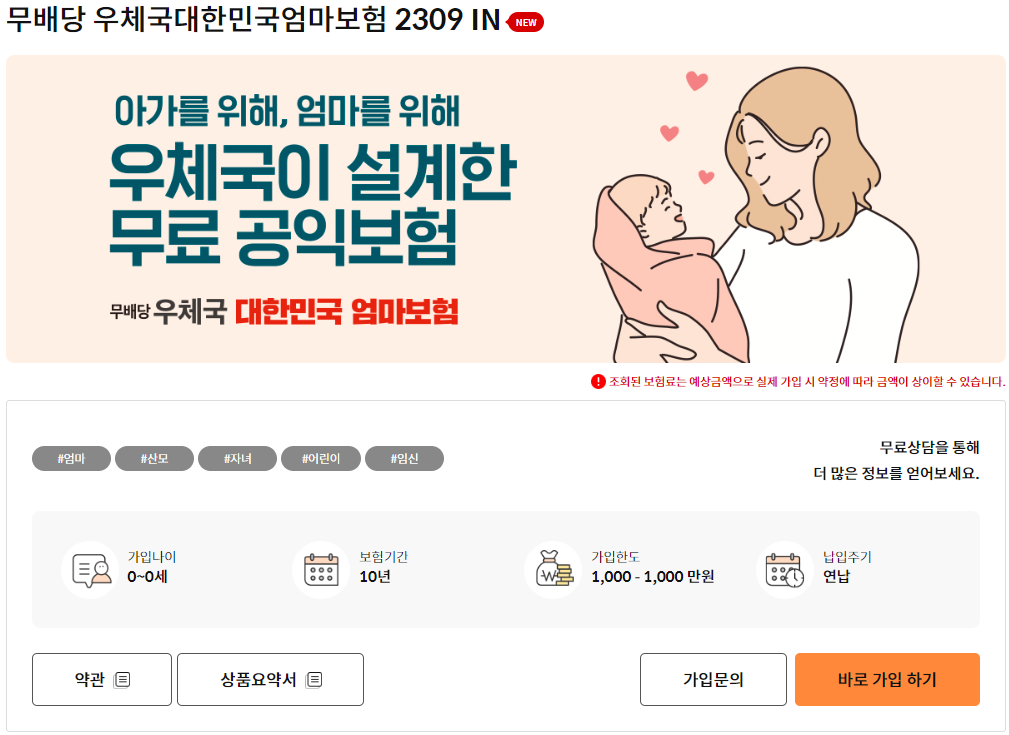Click the 가입한도 money bag icon
The width and height of the screenshot is (1009, 735).
[x=553, y=570]
